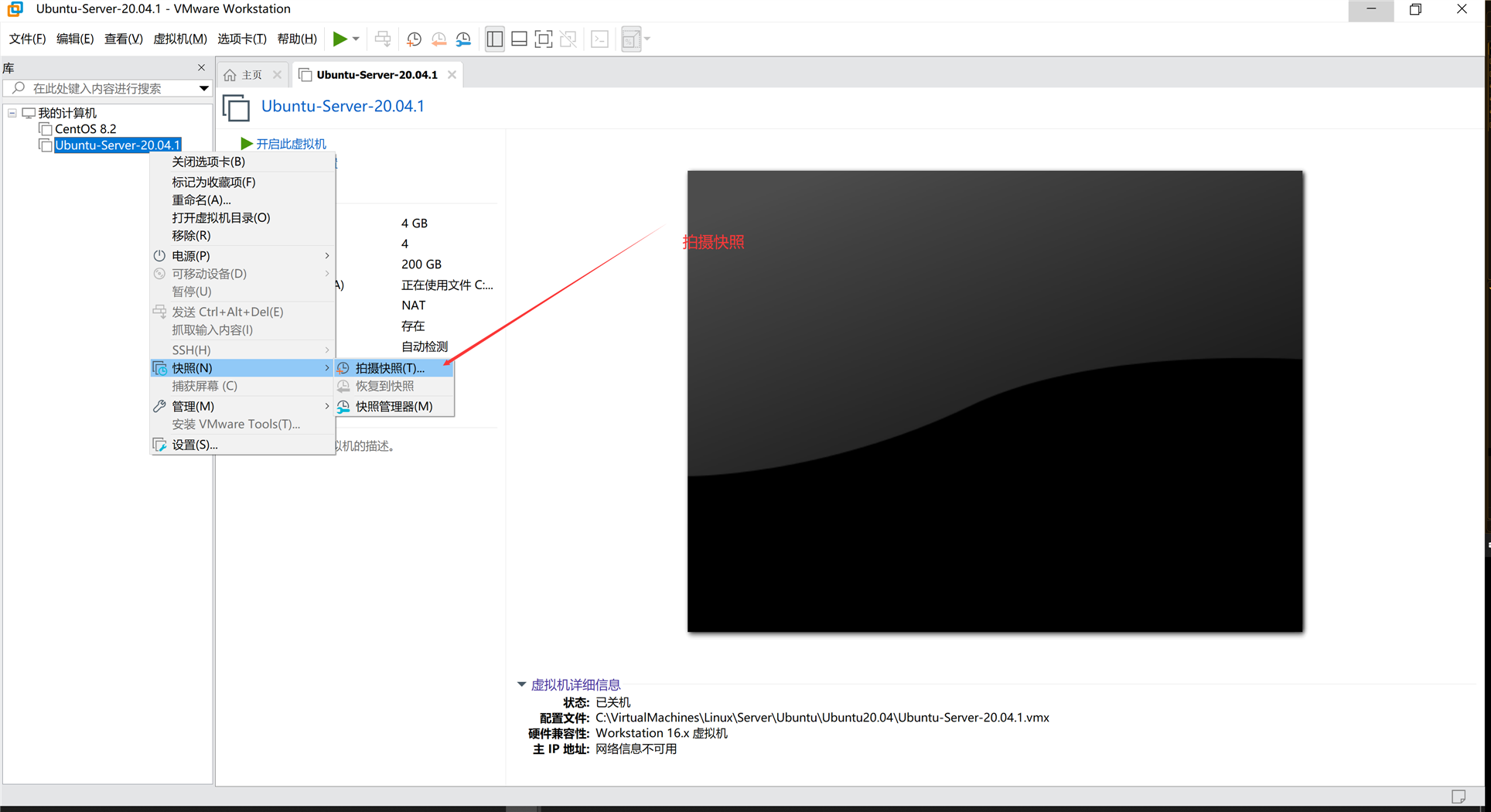Open snapshot manager from the toolbar icon

pos(463,39)
